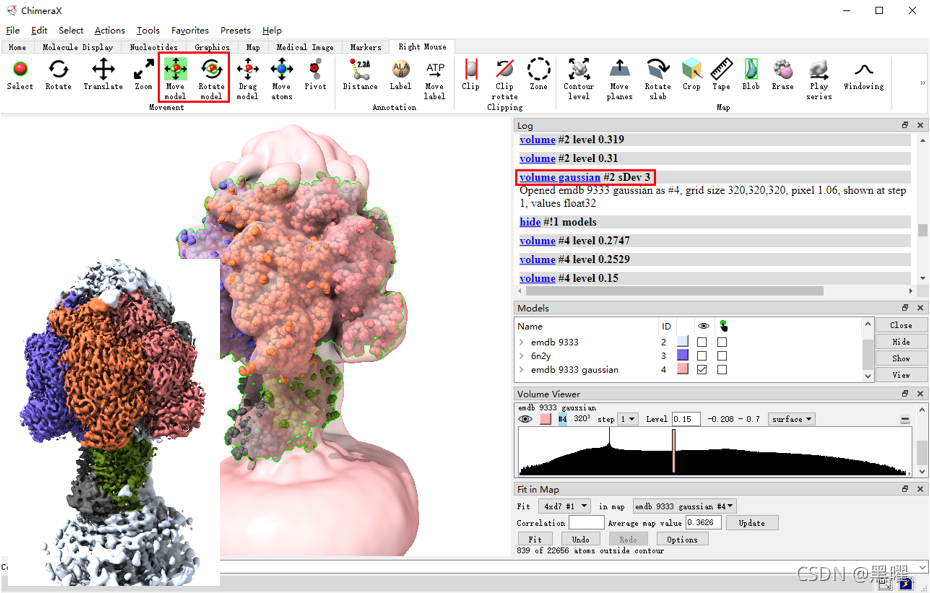
Task: Open the in map dropdown
Action: click(x=685, y=506)
